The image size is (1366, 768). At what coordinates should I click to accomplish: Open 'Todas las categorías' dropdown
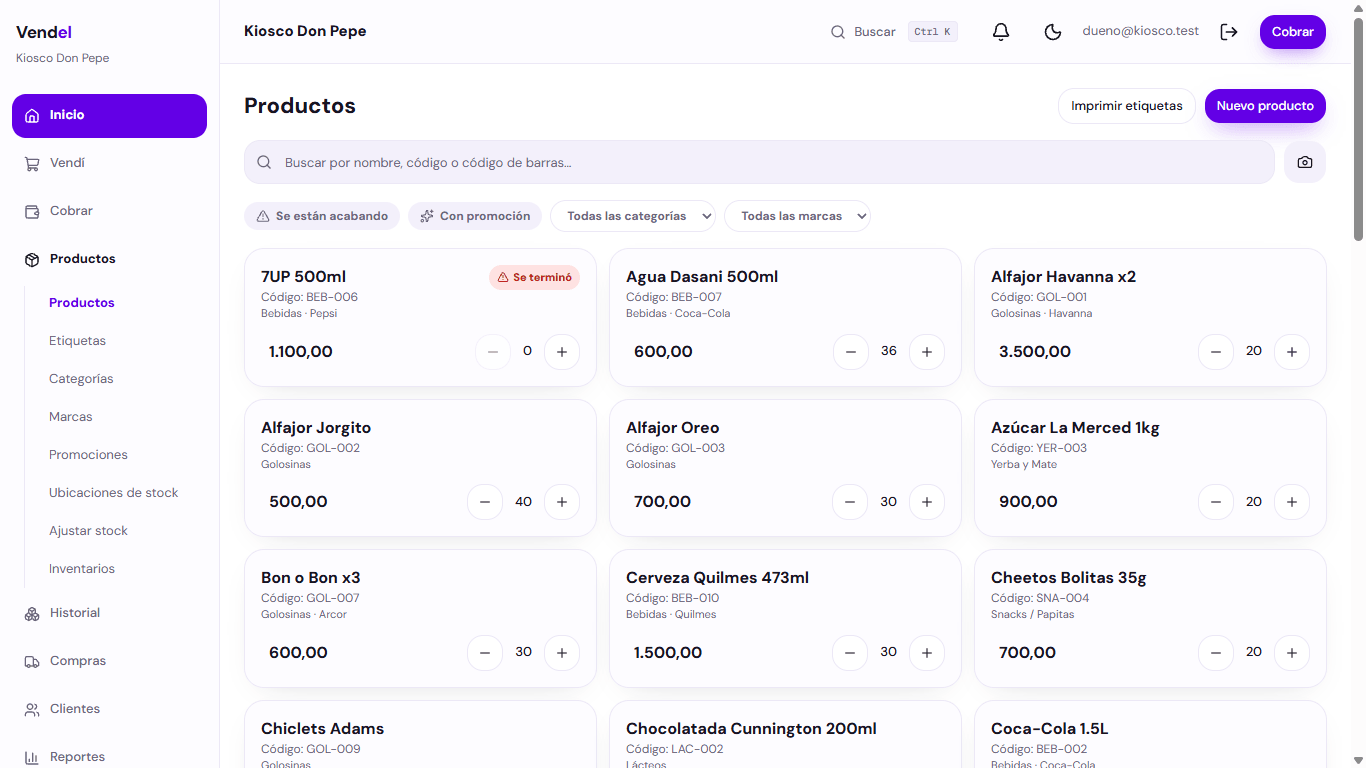(x=633, y=216)
